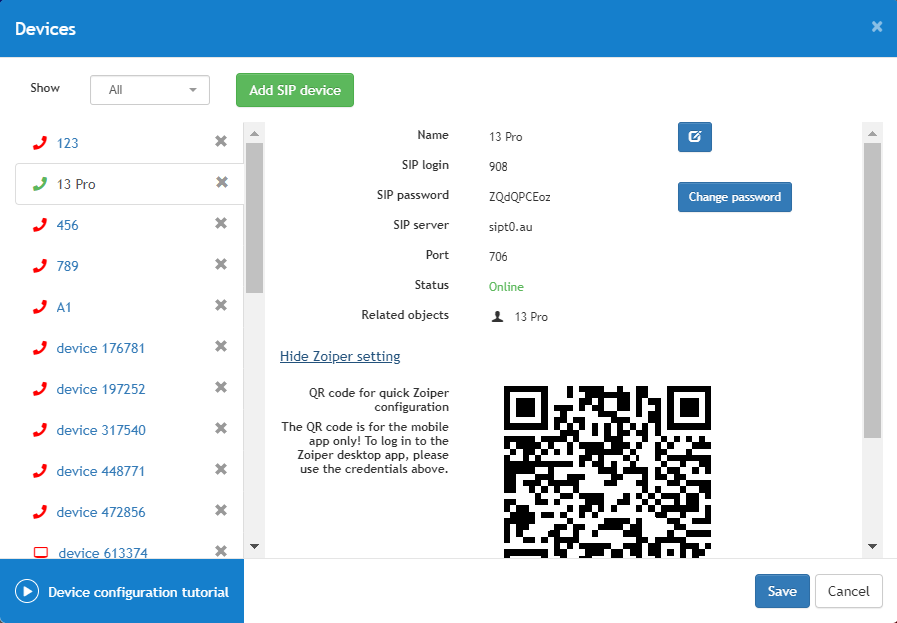
Task: Remove device 317540 with its X
Action: point(221,428)
